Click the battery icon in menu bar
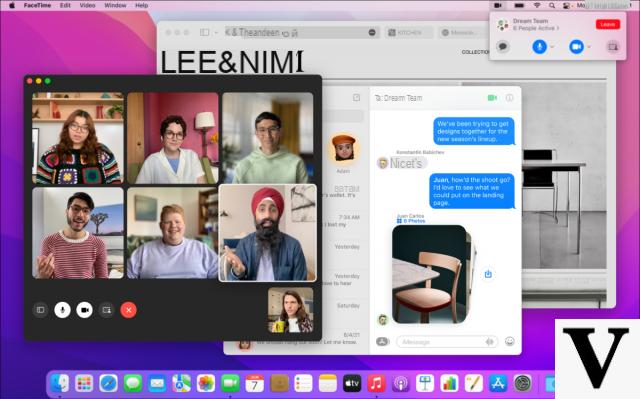 tap(519, 5)
